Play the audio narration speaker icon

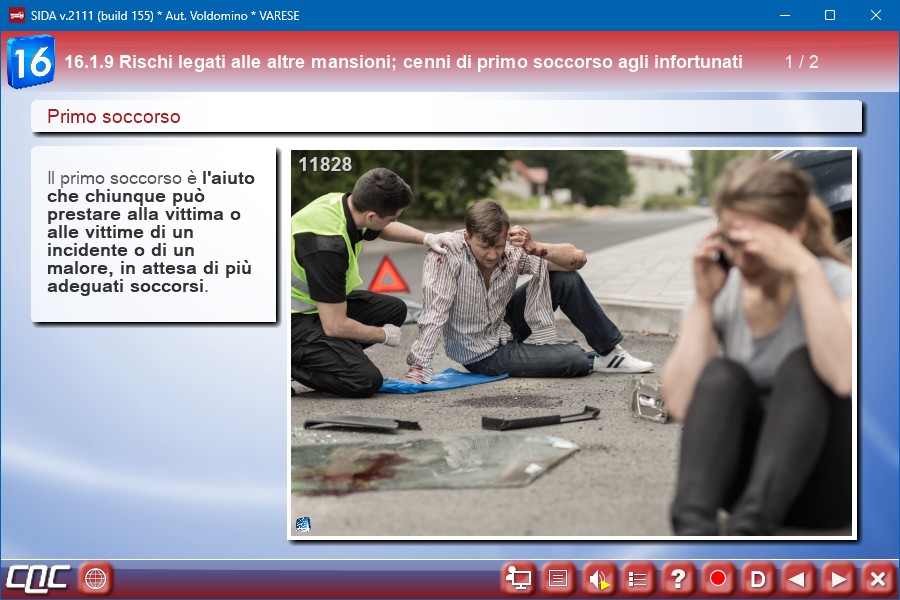click(x=598, y=578)
